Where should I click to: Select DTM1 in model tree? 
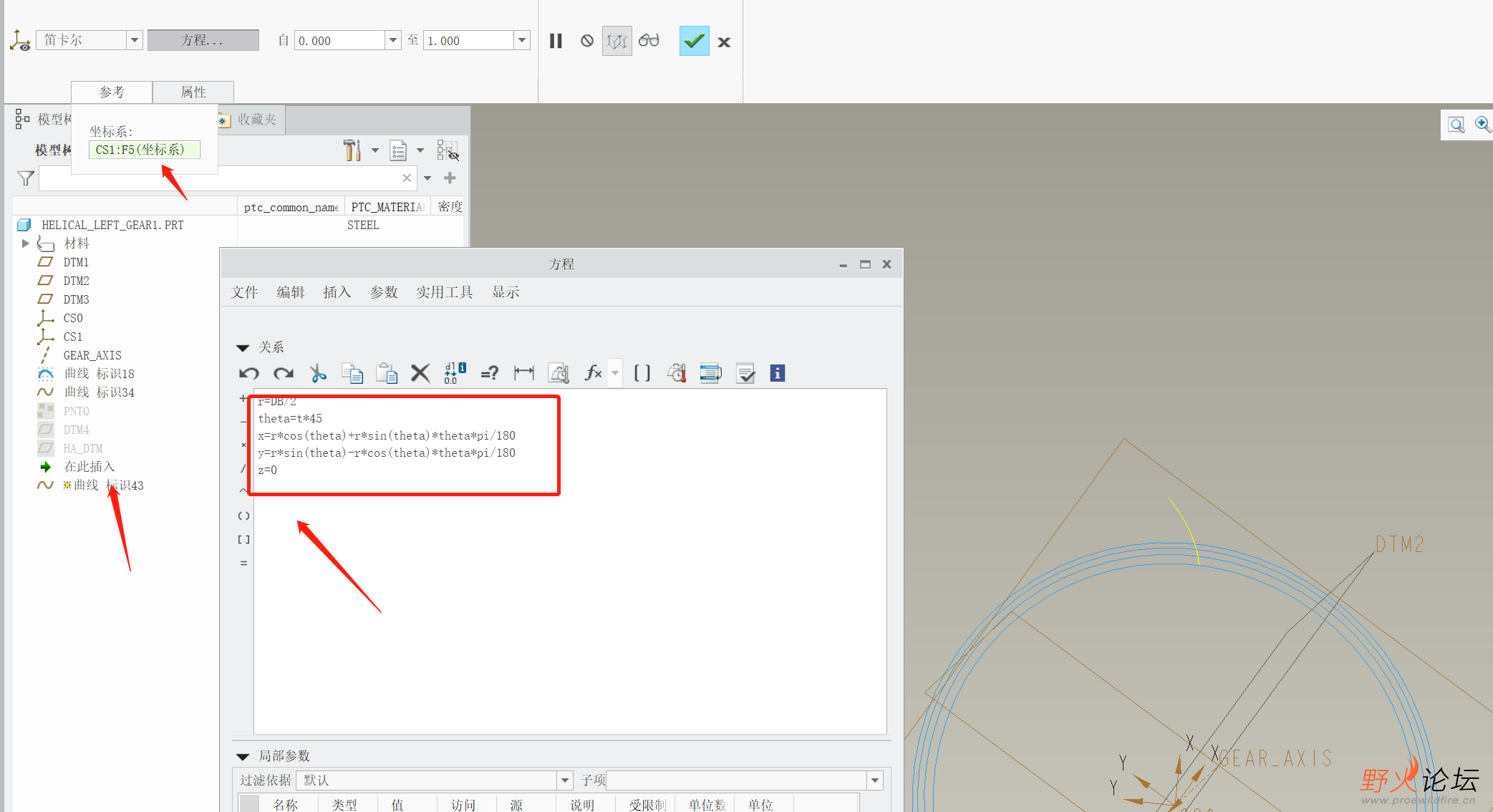tap(76, 262)
